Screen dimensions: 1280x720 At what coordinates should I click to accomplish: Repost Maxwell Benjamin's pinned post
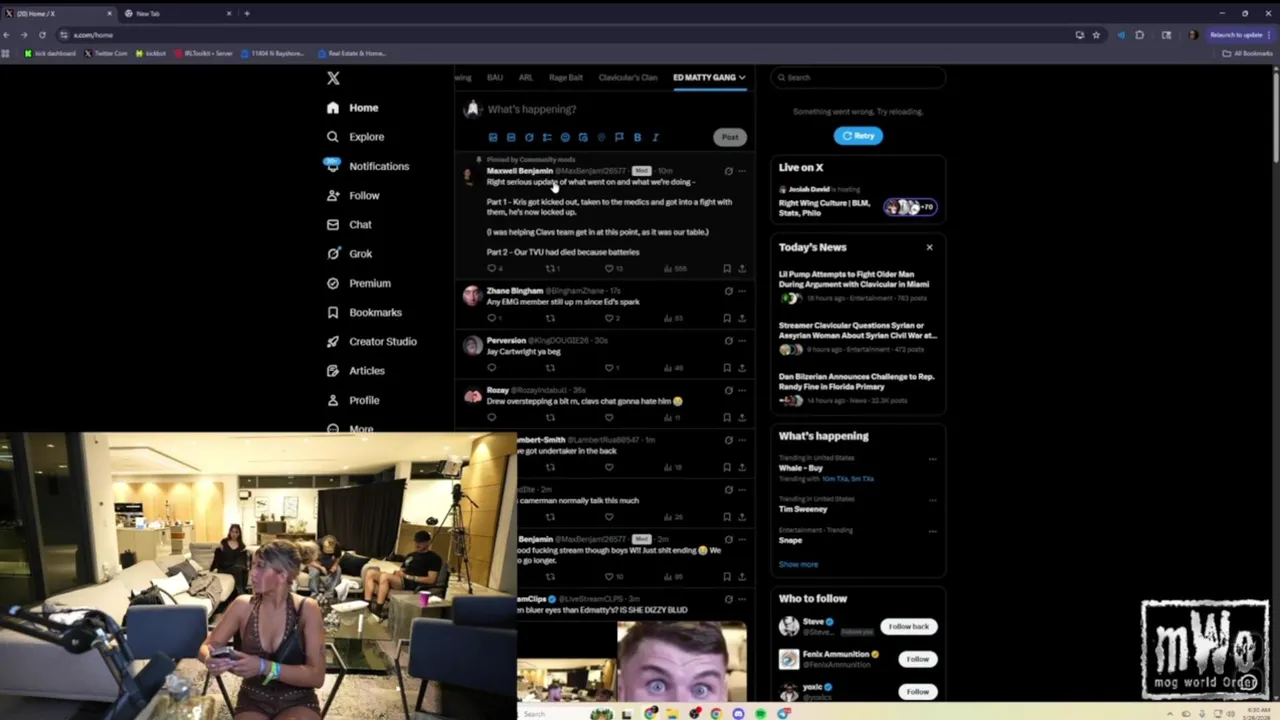550,268
